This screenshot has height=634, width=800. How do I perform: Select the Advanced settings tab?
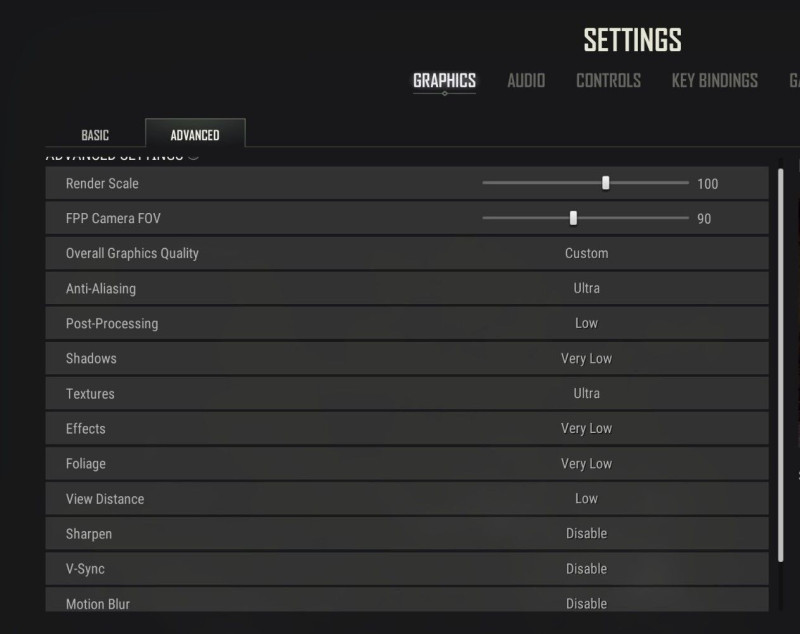[x=195, y=135]
